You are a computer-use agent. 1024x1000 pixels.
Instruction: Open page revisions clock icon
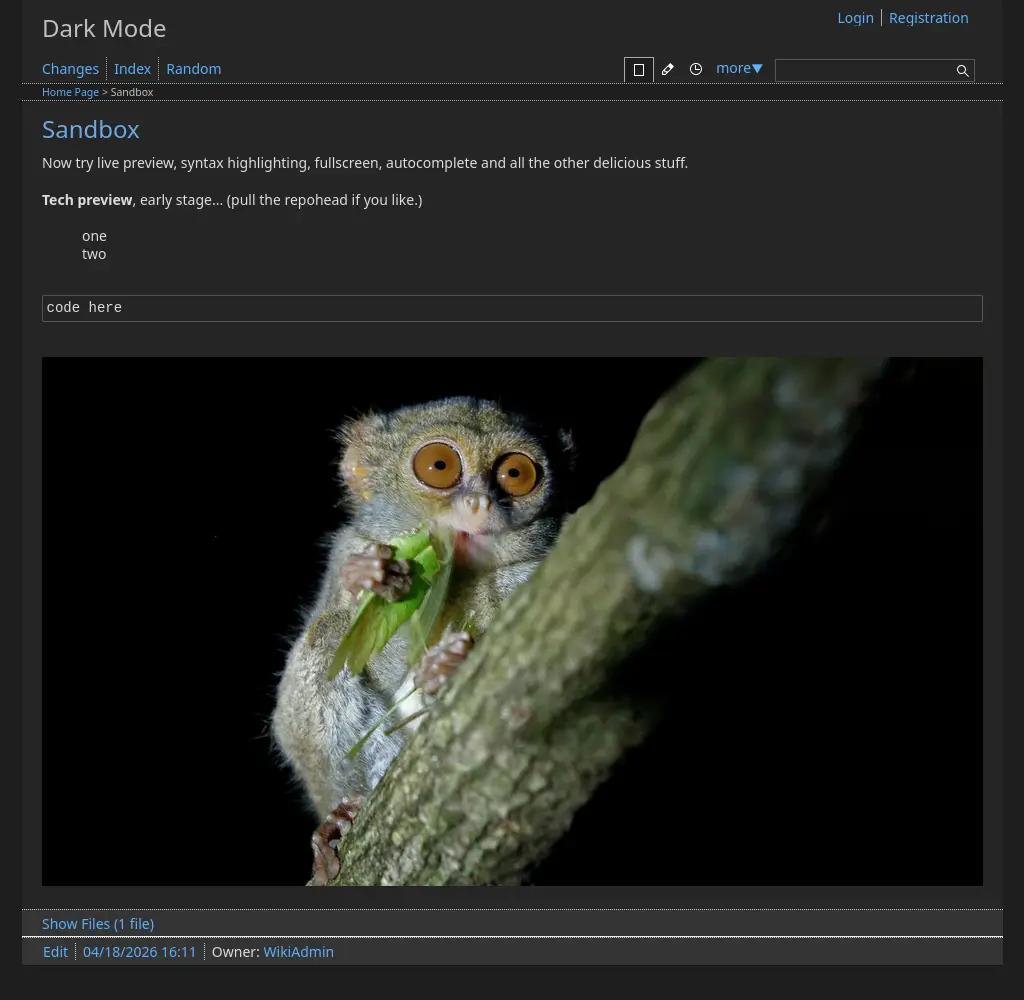696,69
